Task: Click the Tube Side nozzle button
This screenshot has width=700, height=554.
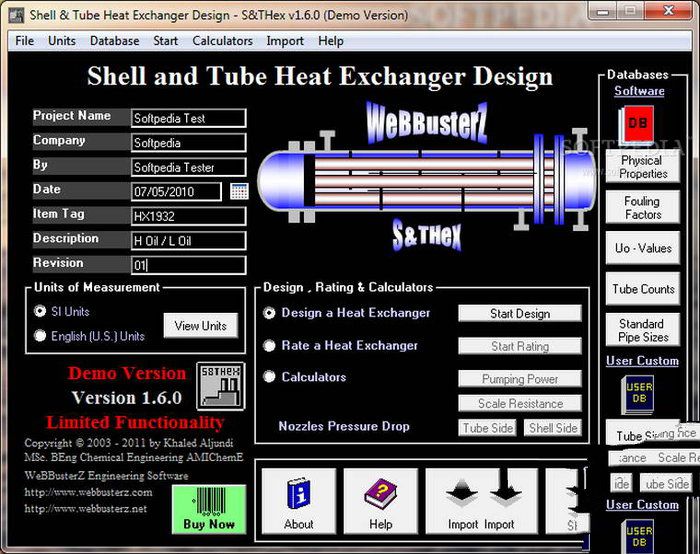Action: point(488,428)
